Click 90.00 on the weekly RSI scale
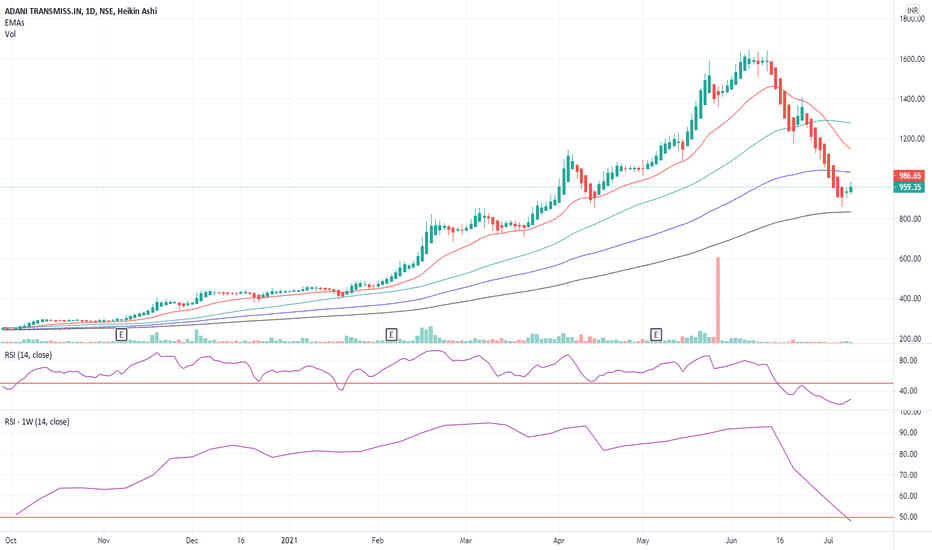The image size is (932, 550). coord(908,432)
